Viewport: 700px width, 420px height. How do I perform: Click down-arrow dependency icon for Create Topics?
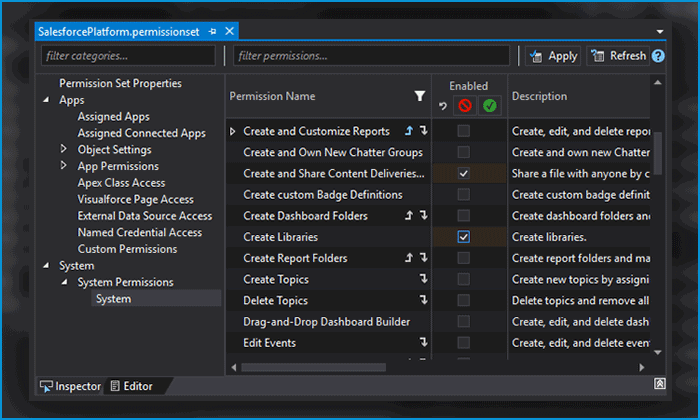(x=424, y=279)
